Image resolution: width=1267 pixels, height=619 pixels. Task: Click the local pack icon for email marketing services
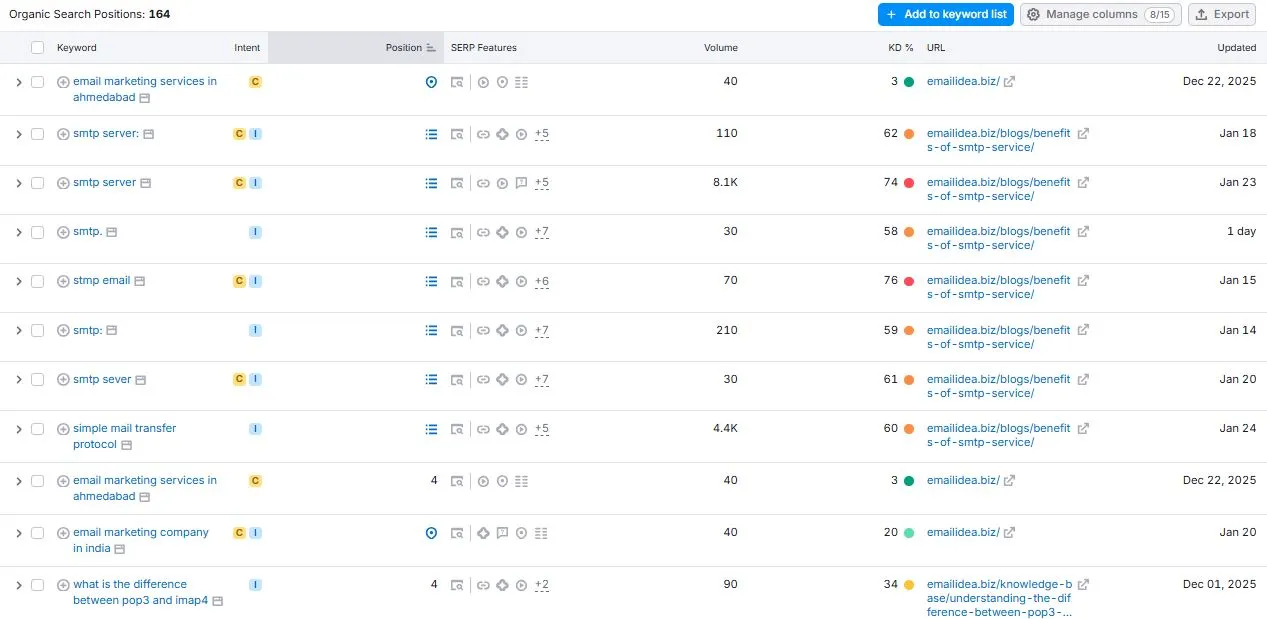[x=431, y=82]
